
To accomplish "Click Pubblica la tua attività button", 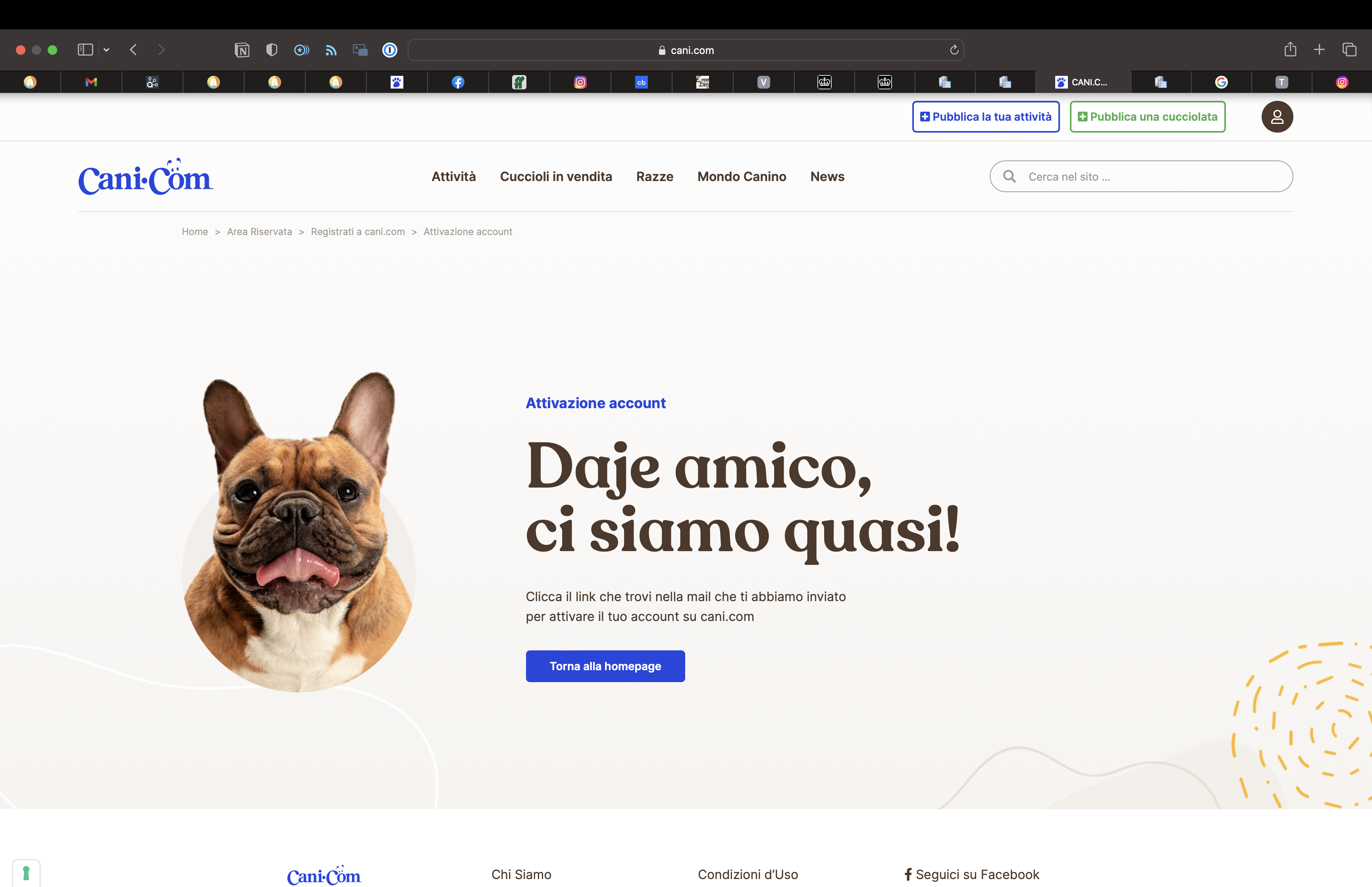I will coord(986,117).
